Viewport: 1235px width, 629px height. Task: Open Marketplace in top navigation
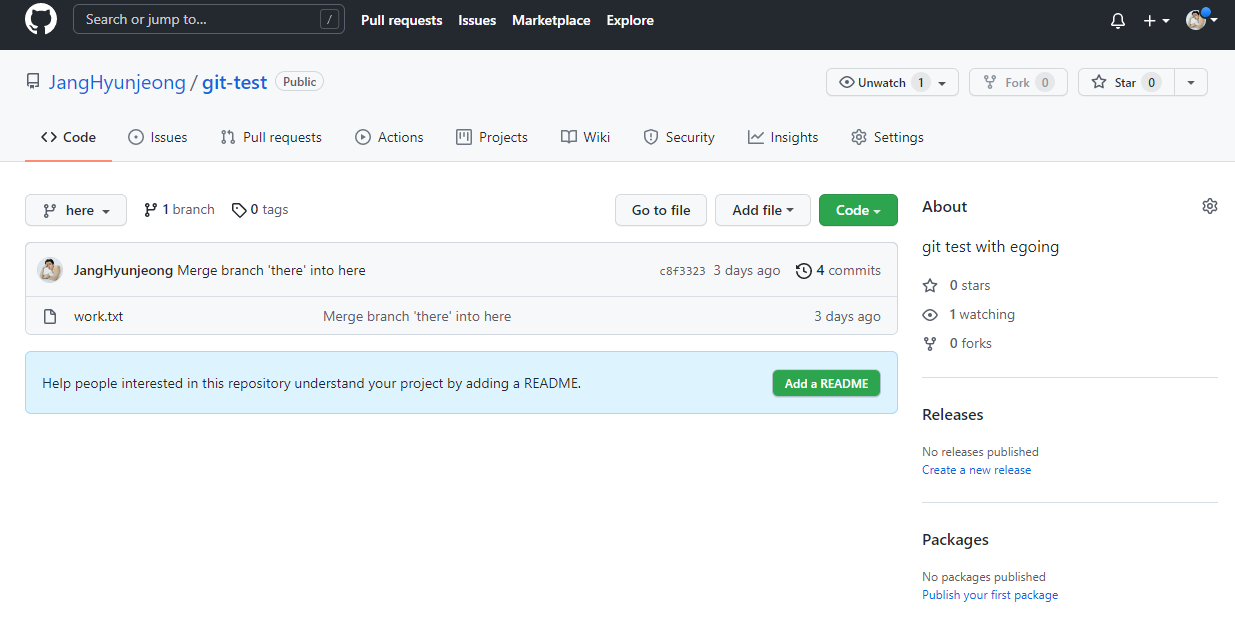point(551,20)
